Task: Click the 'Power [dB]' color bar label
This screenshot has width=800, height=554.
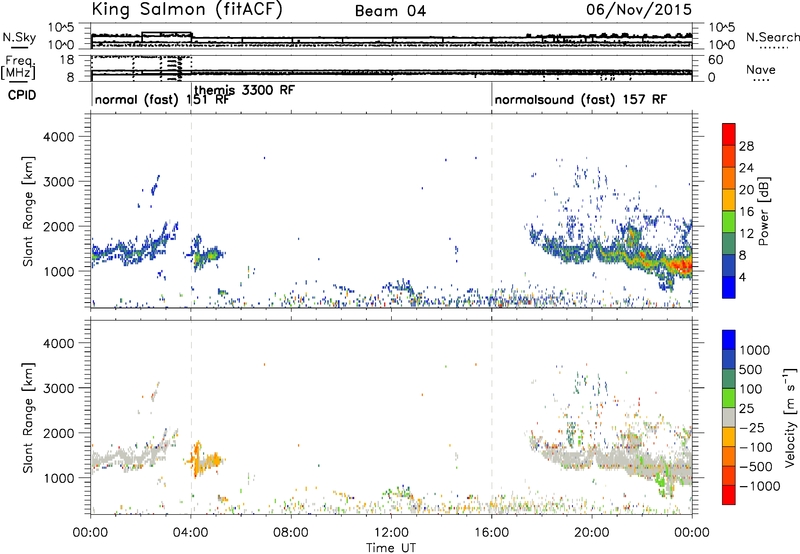Action: point(763,211)
